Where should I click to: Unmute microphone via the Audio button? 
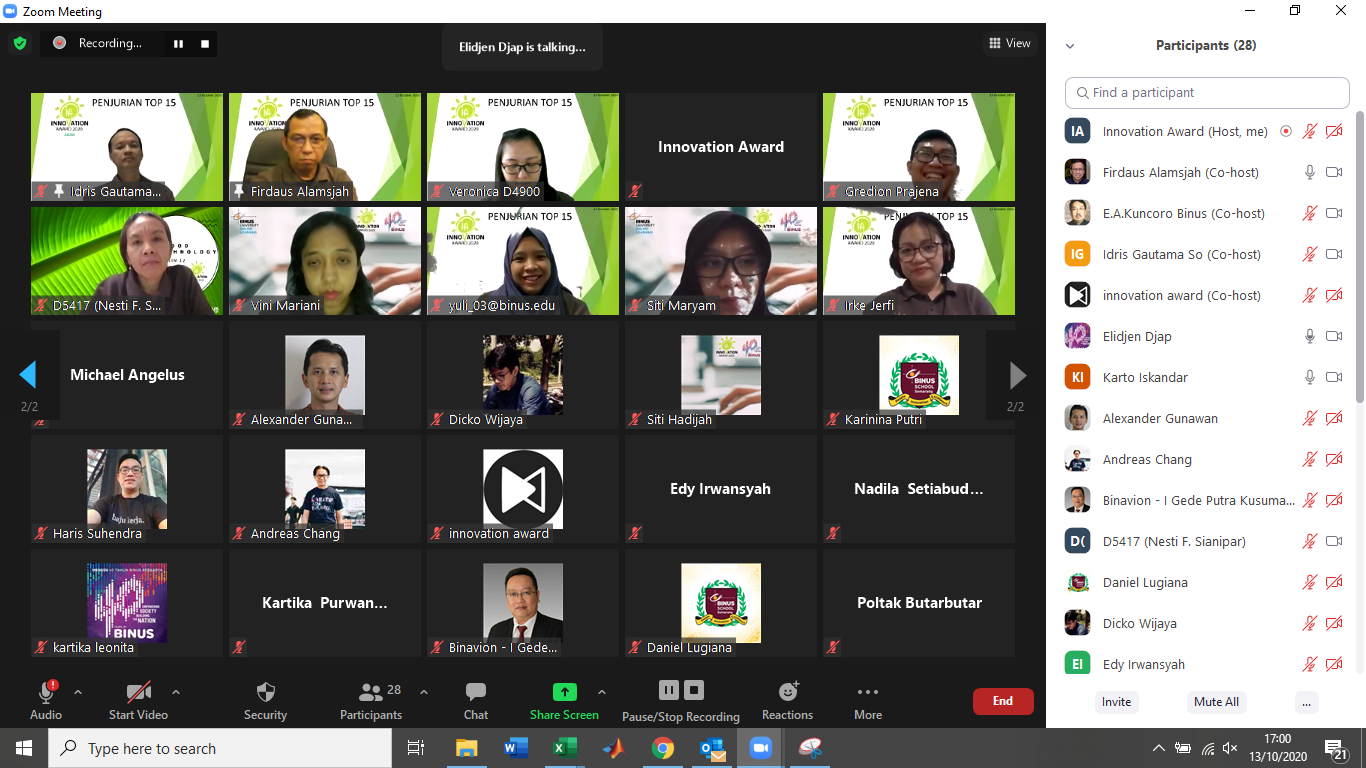[46, 700]
